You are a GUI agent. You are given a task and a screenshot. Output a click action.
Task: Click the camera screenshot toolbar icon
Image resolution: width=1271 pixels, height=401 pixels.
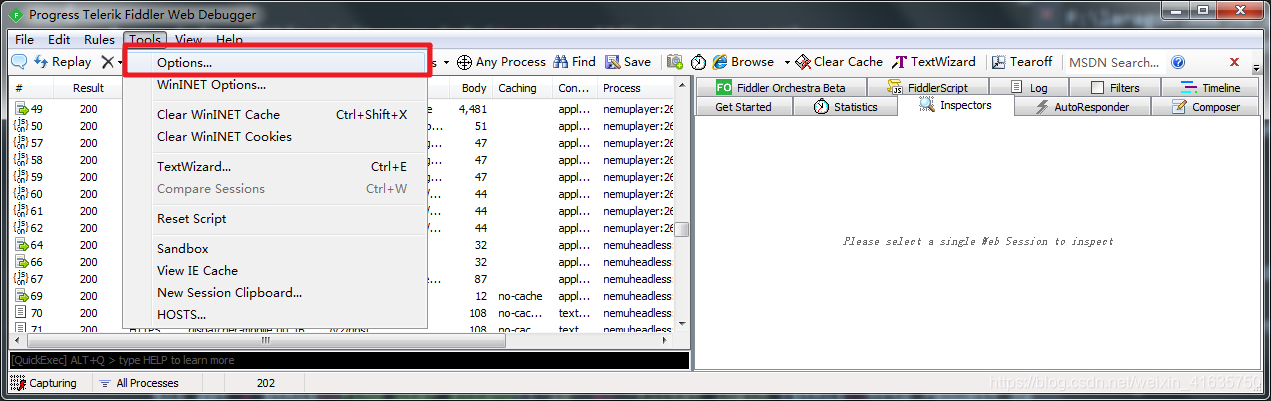(675, 62)
